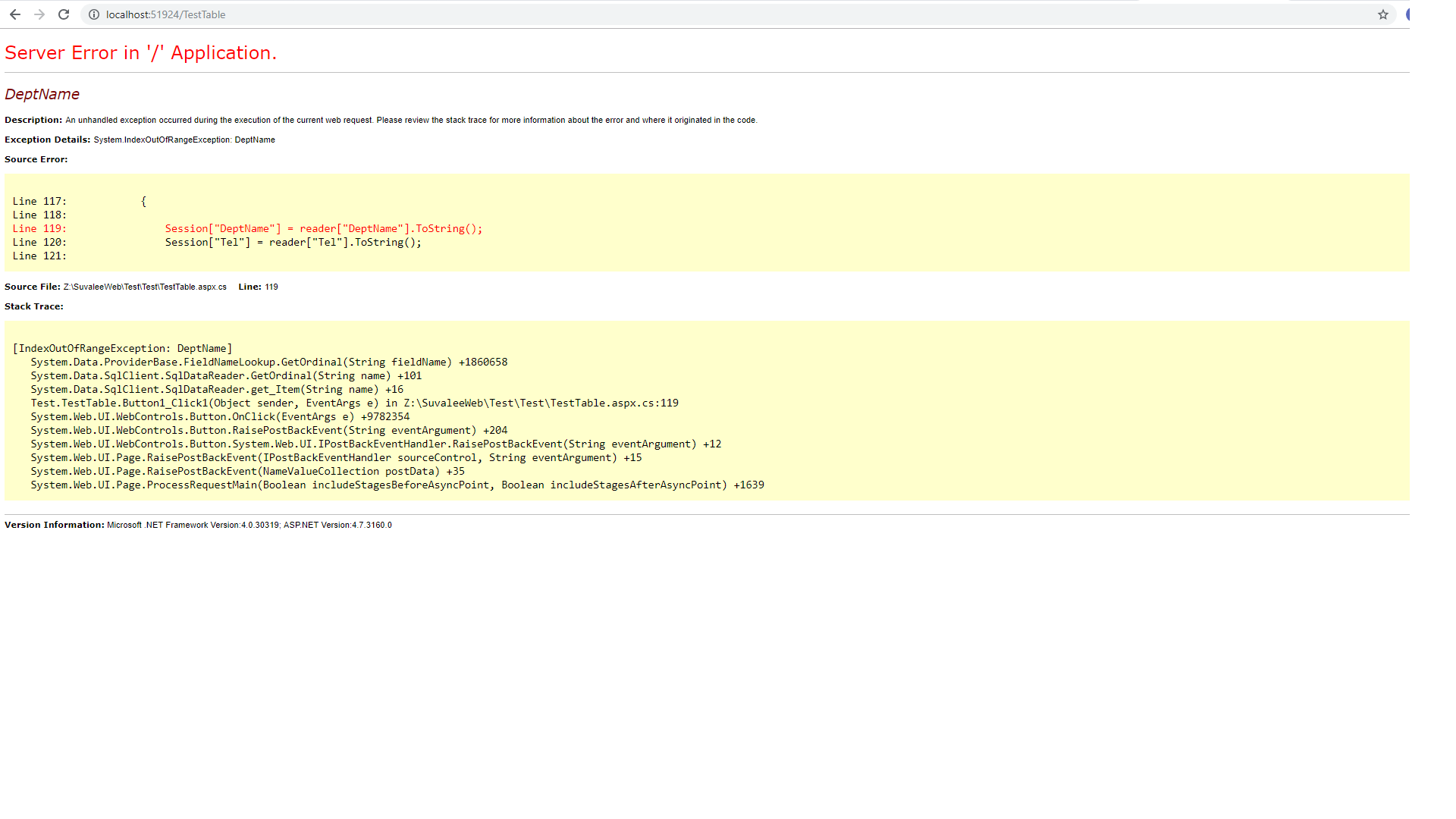
Task: Click the Source Error label
Action: pos(36,159)
